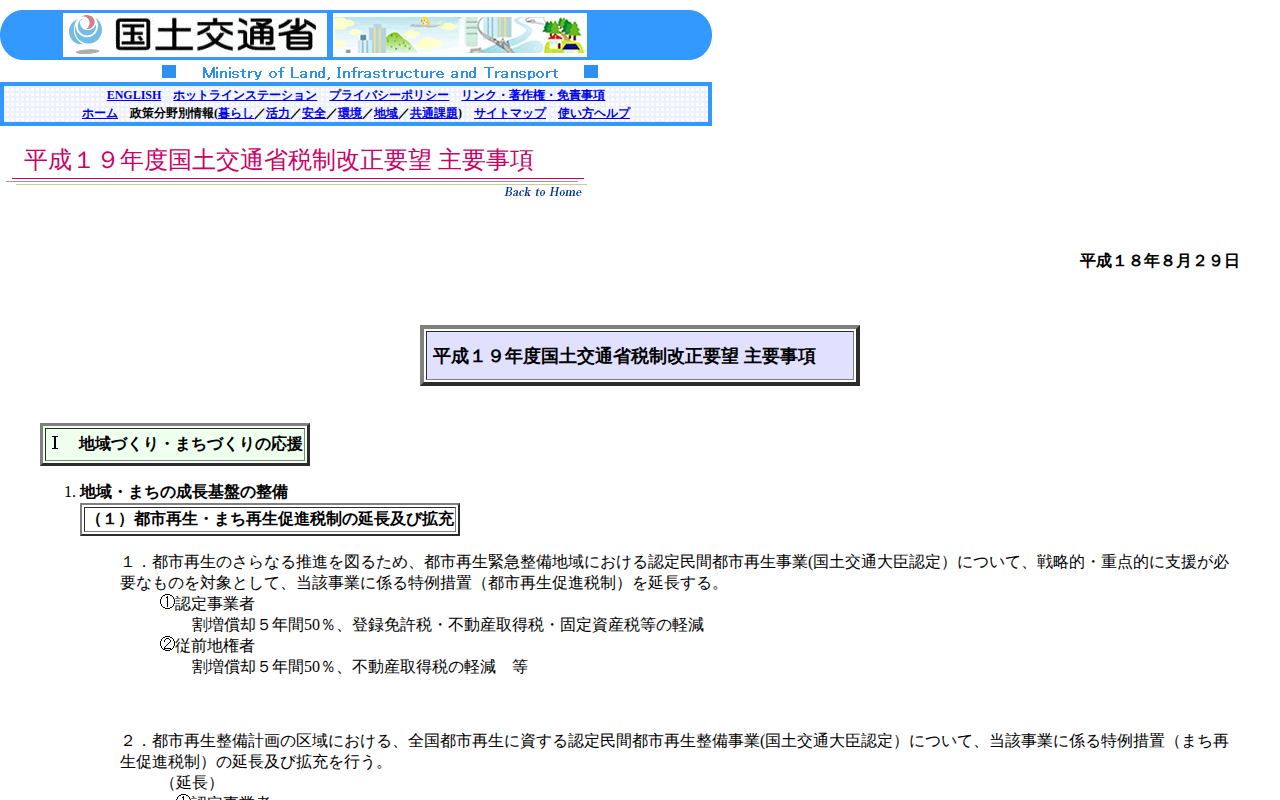Click section heading Ⅰ 地域づくり・まちづくりの応援

(175, 444)
